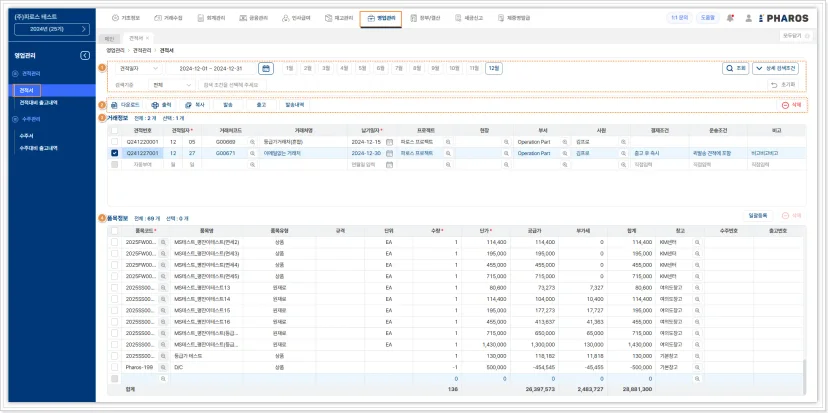Click the date range field 2024-12-01 ~ 2024-12-31
The width and height of the screenshot is (828, 413).
click(x=210, y=69)
